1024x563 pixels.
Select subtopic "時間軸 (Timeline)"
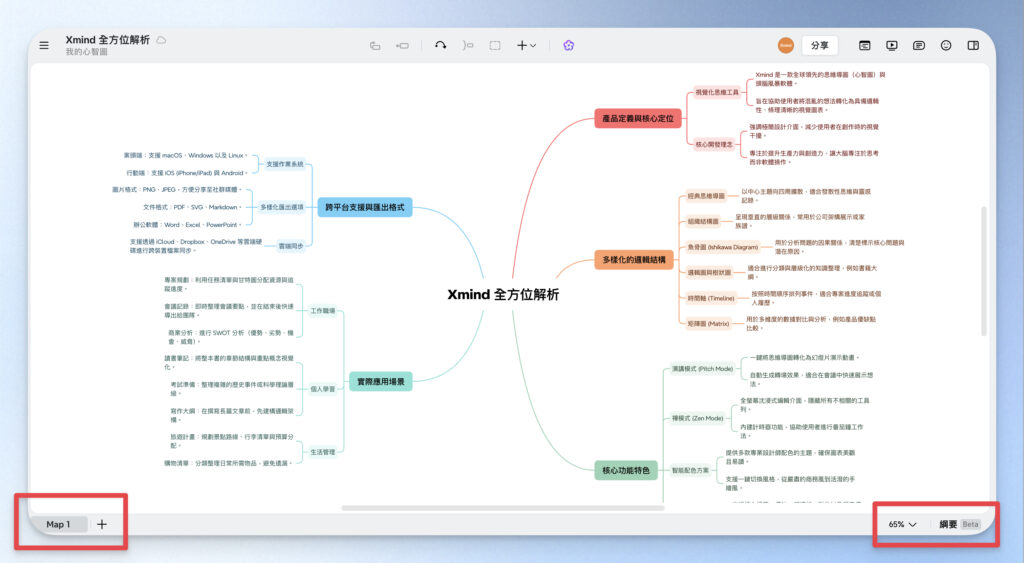[x=711, y=298]
